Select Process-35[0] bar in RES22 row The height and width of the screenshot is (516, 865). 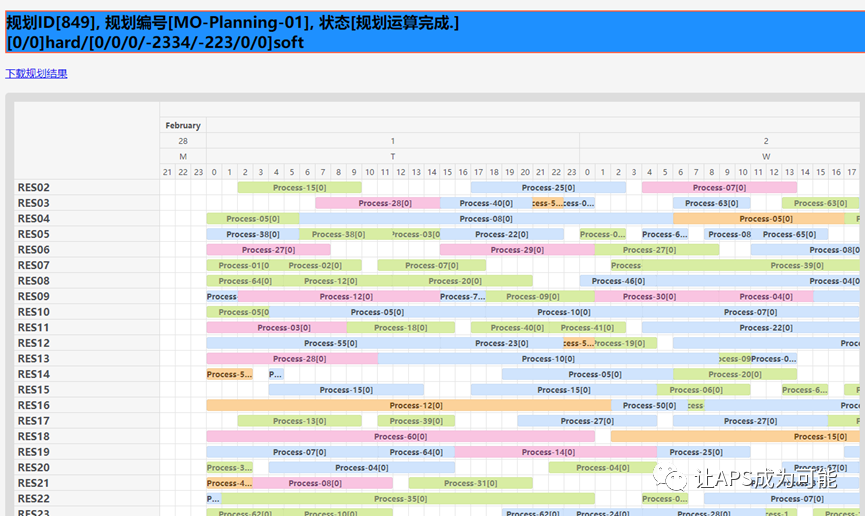[x=408, y=498]
